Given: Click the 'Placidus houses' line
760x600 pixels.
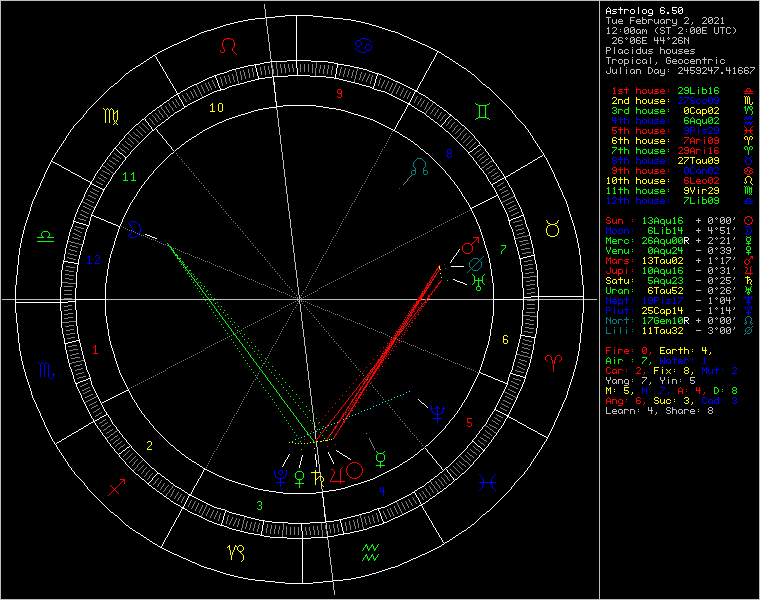Looking at the screenshot, I should (650, 51).
